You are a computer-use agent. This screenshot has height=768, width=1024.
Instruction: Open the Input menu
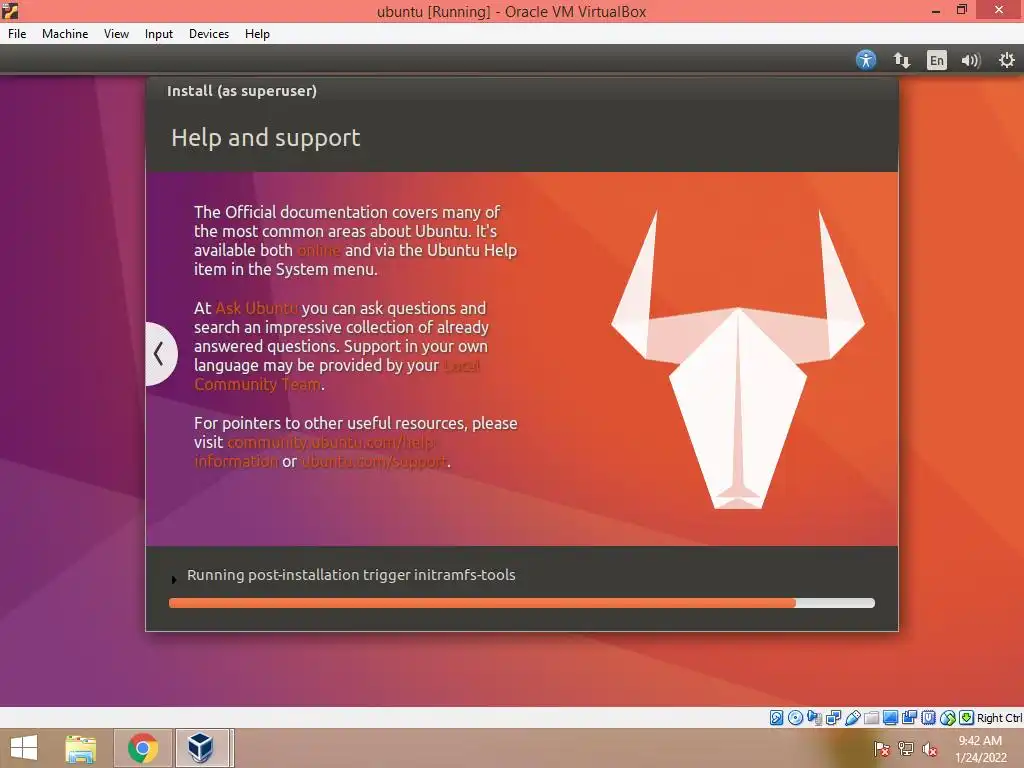(159, 34)
